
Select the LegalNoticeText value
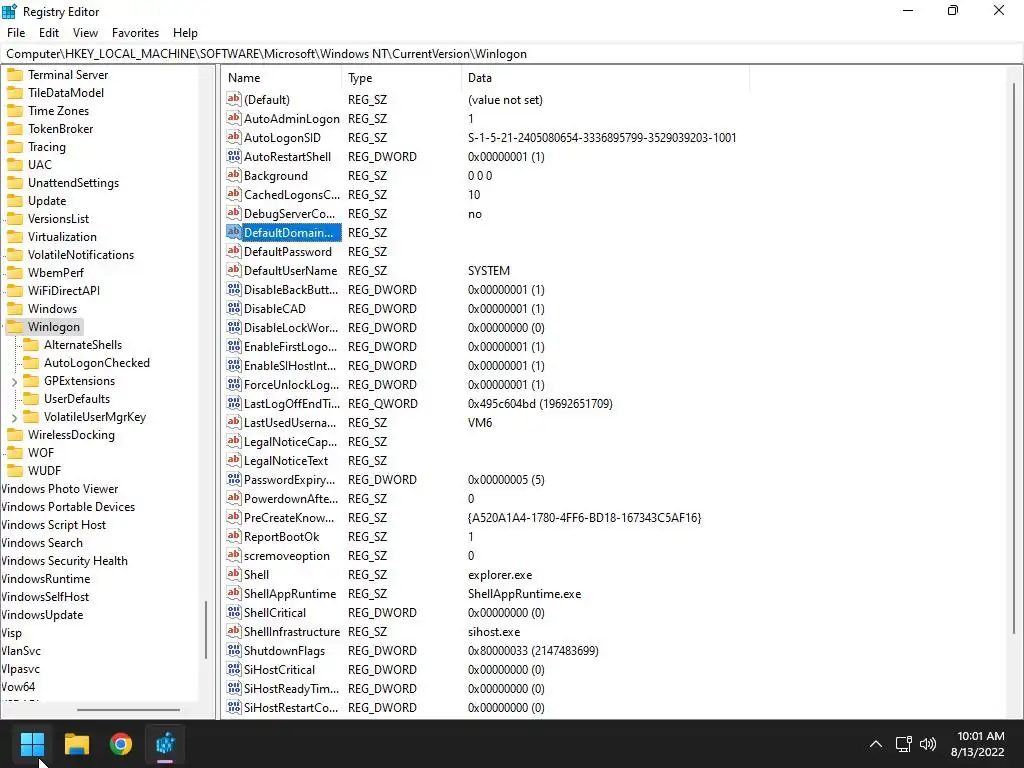286,460
